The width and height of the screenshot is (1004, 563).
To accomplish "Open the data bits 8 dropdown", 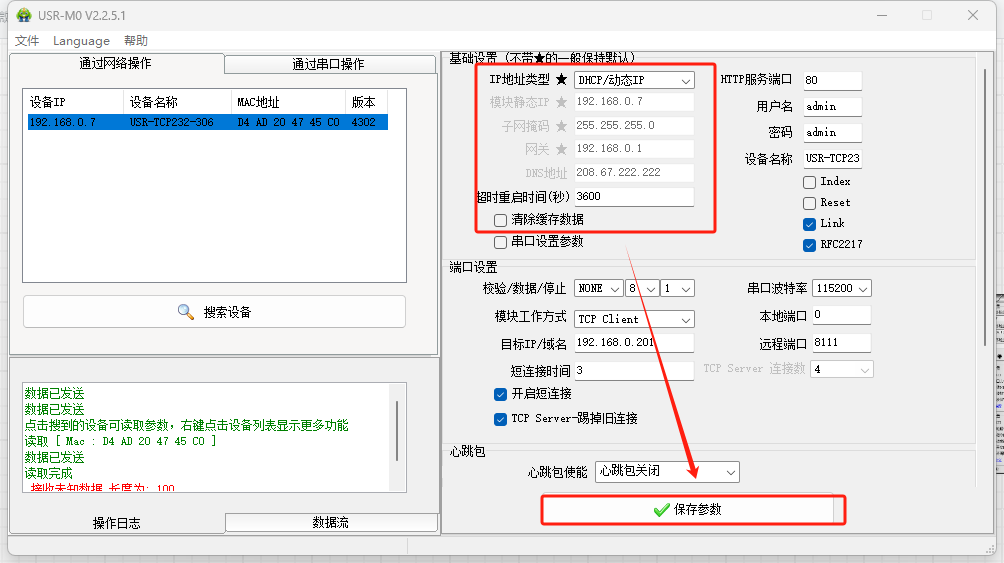I will [x=642, y=289].
